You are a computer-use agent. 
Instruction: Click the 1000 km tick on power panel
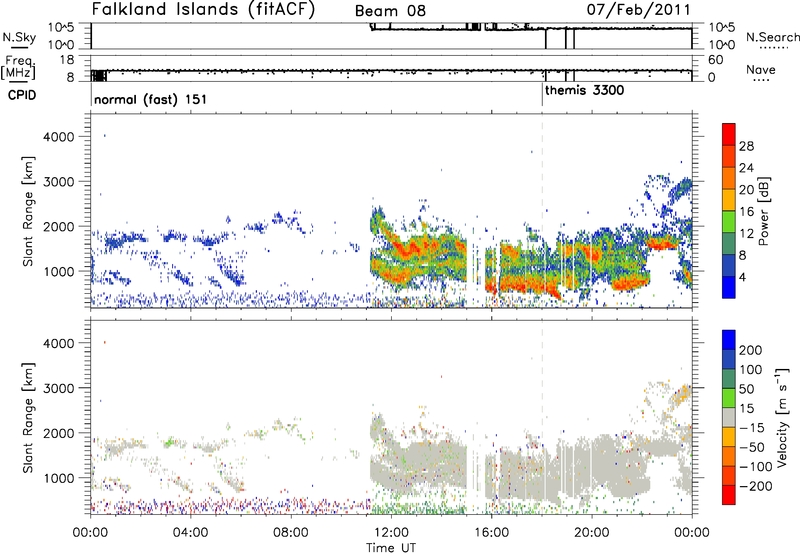pyautogui.click(x=58, y=271)
